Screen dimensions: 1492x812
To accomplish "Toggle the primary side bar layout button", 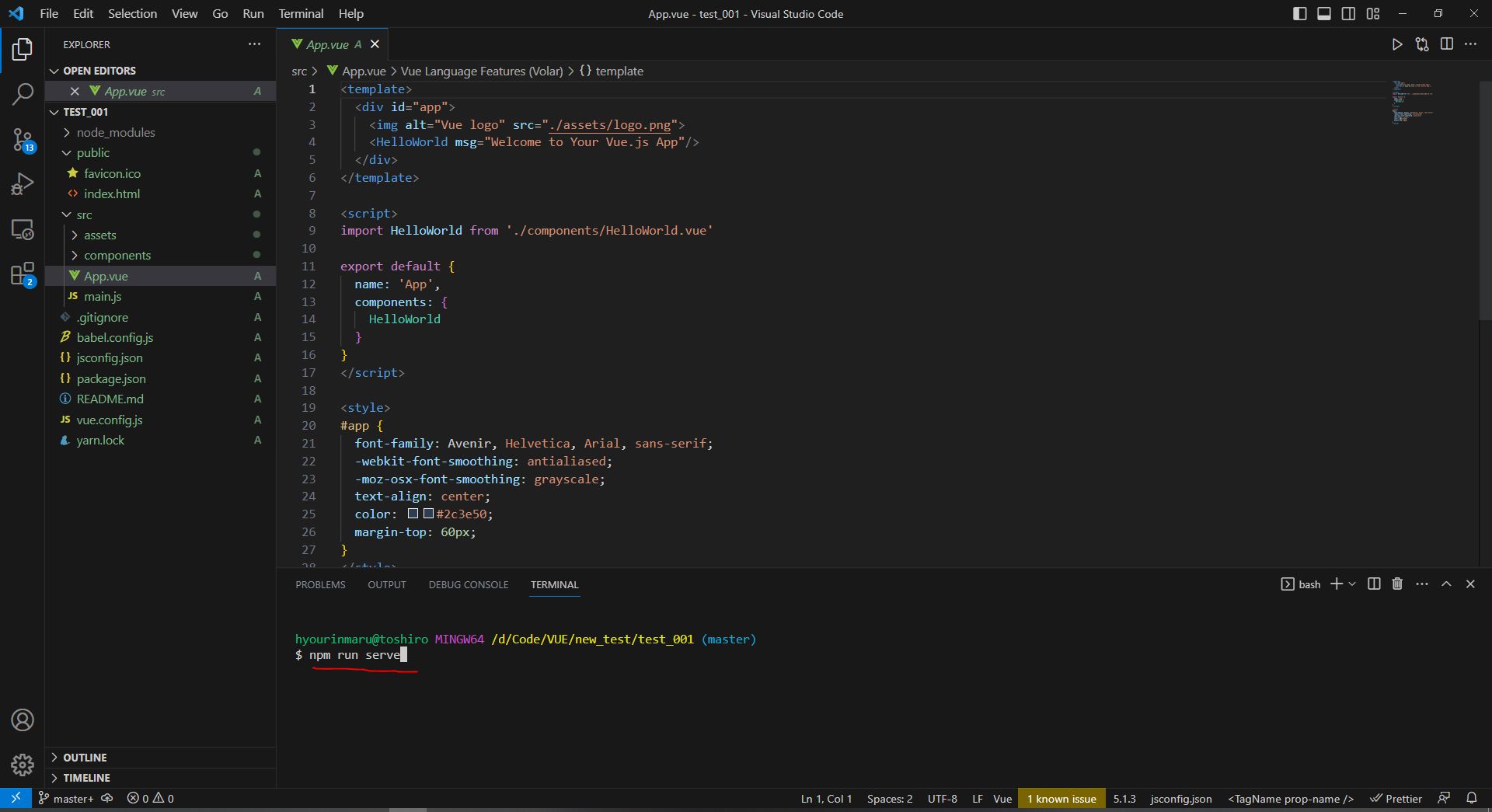I will tap(1299, 13).
